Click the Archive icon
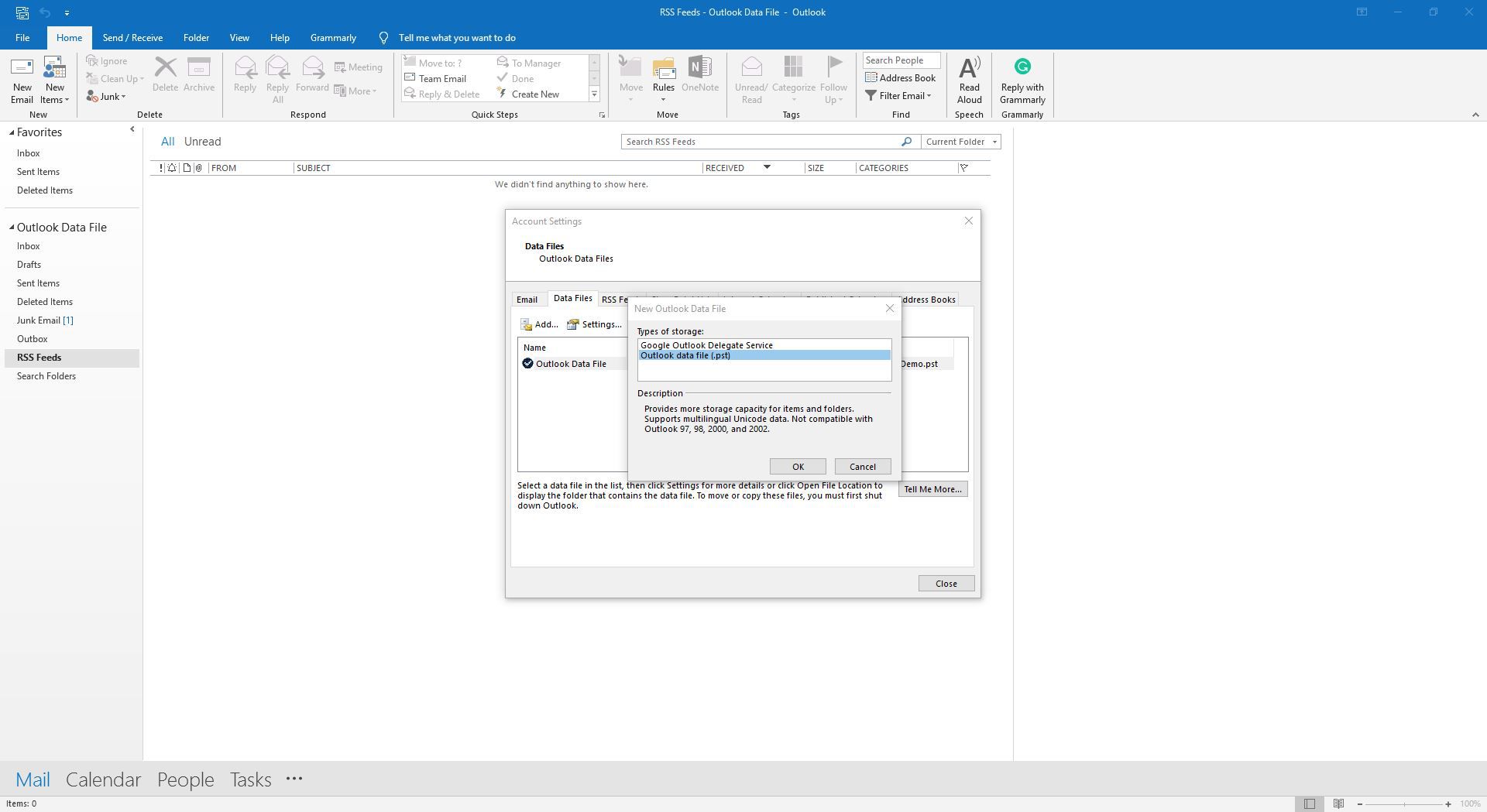 [x=199, y=75]
